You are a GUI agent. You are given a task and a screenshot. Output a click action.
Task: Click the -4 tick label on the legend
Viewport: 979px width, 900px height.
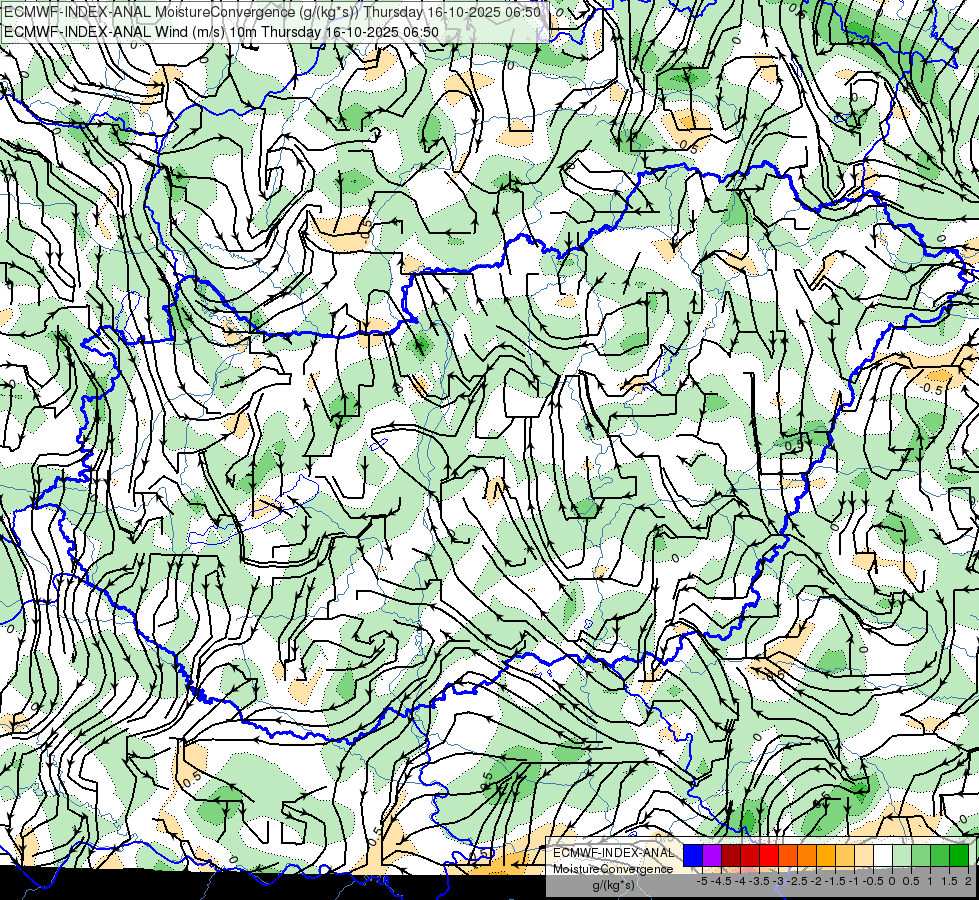coord(740,881)
